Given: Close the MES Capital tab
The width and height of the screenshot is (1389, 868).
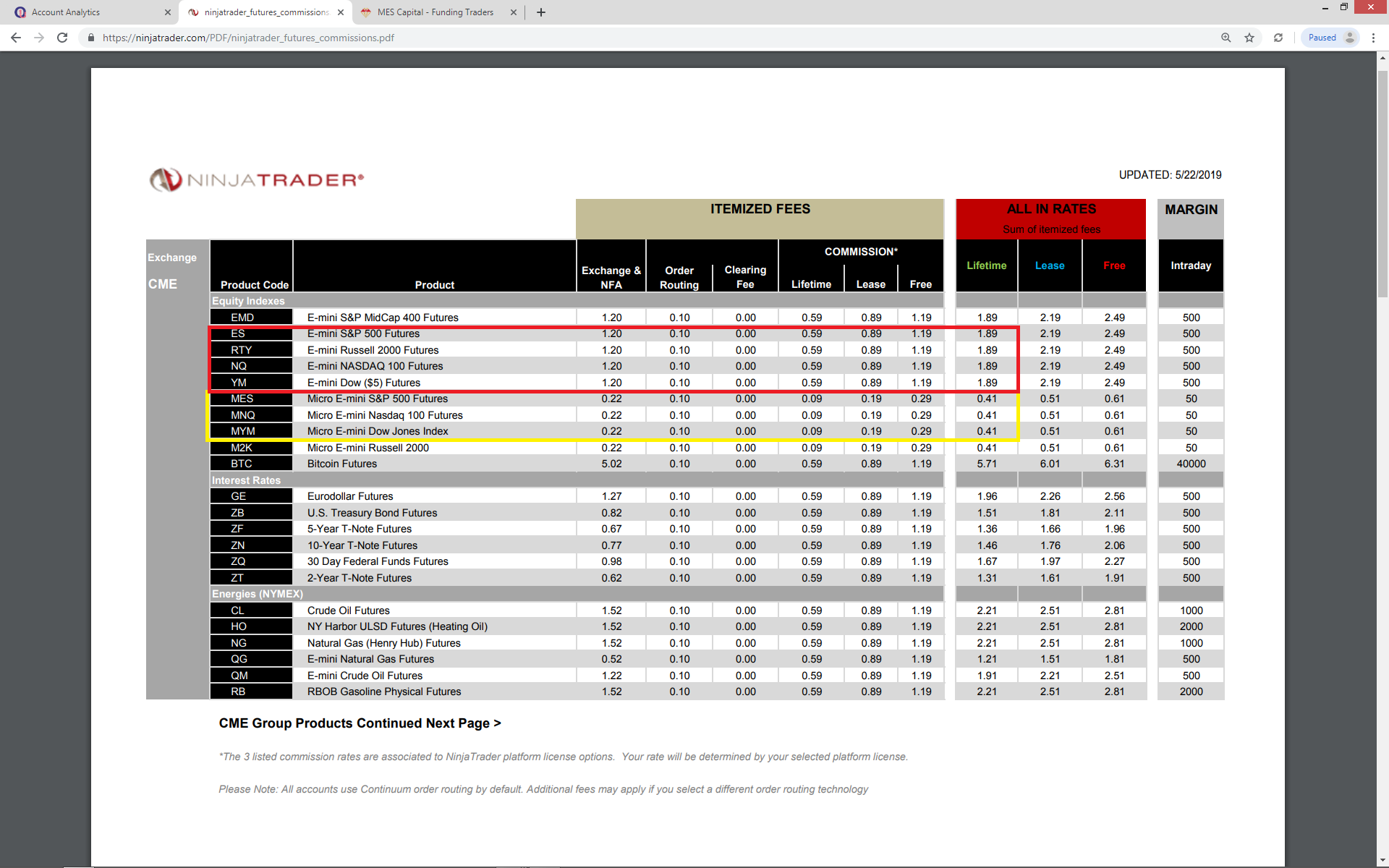Looking at the screenshot, I should point(514,12).
